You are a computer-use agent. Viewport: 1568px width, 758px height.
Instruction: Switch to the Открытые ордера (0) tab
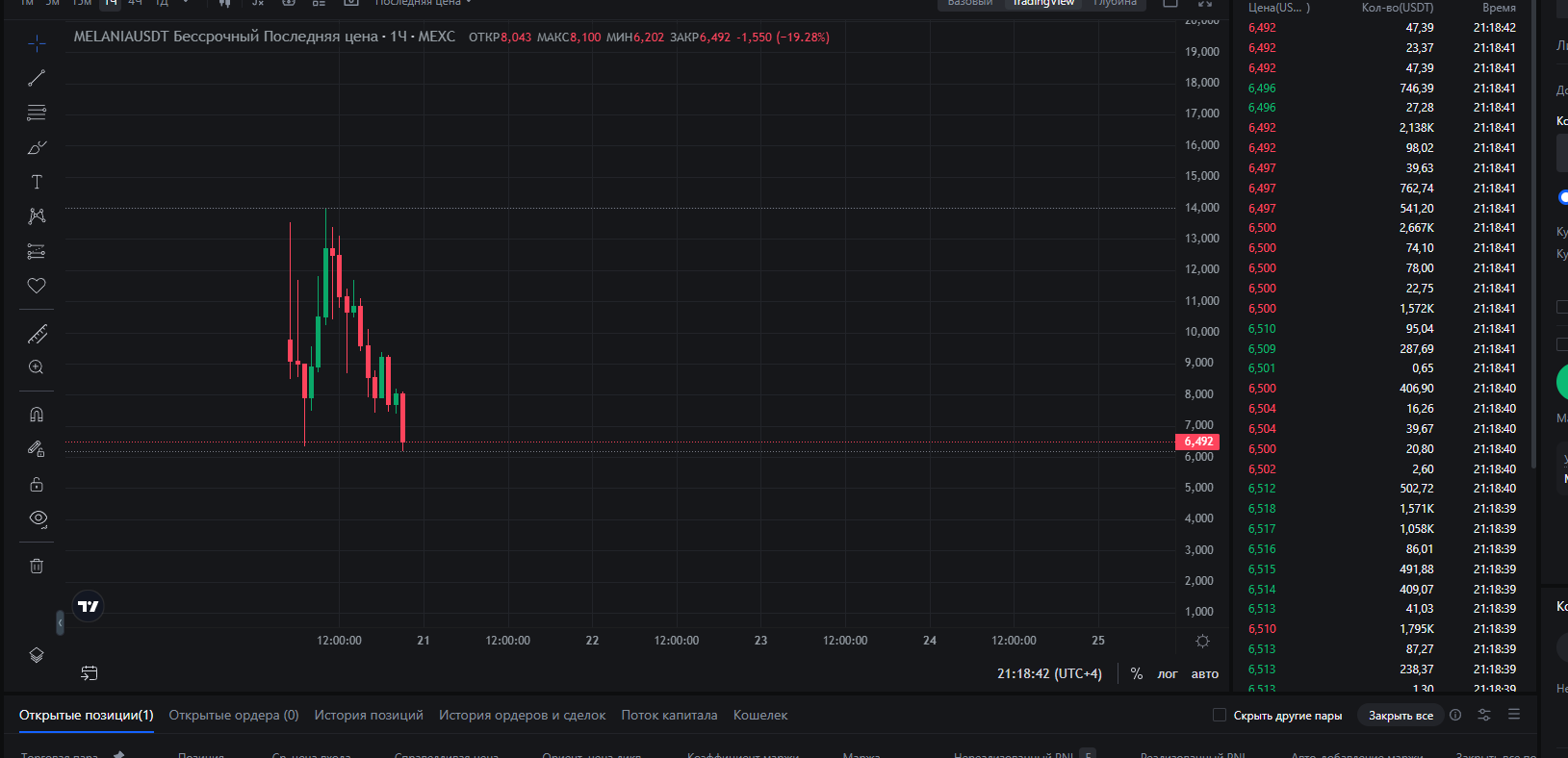pyautogui.click(x=234, y=715)
